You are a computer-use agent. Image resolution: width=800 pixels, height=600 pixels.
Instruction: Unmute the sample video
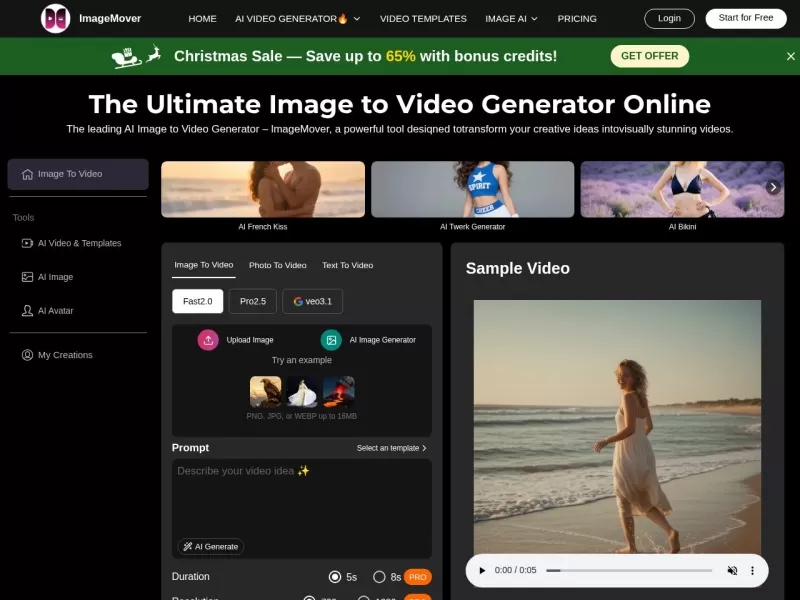point(732,570)
